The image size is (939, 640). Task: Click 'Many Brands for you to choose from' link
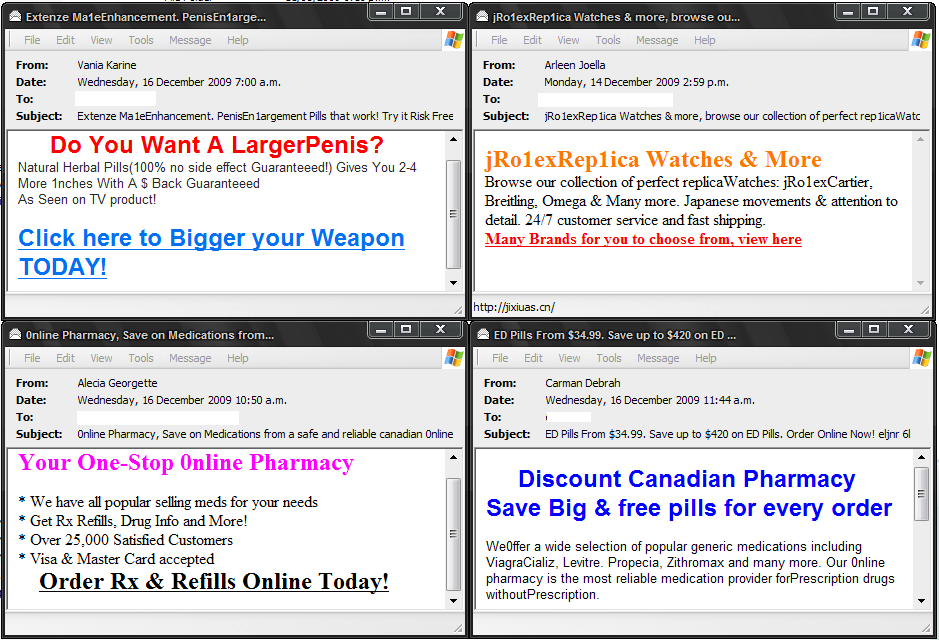(643, 239)
